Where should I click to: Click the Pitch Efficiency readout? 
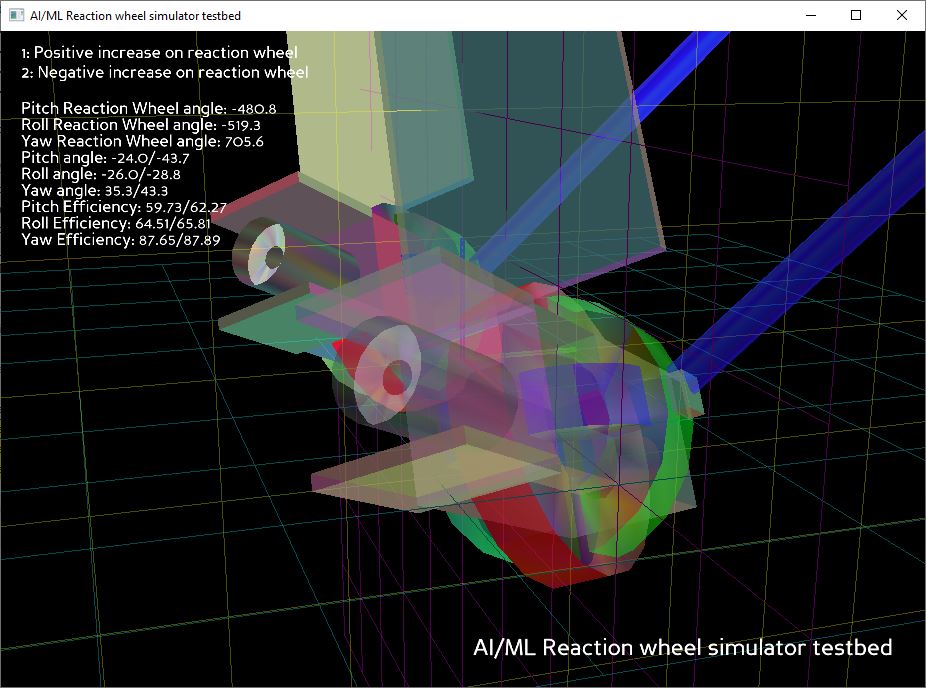123,207
